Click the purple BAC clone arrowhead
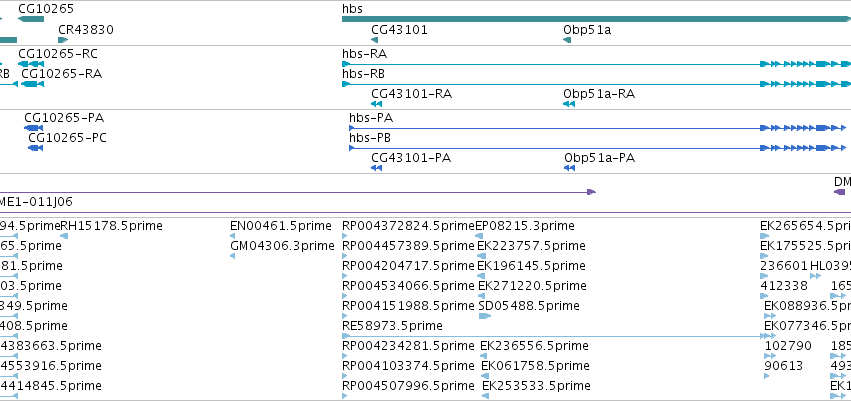Image resolution: width=851 pixels, height=401 pixels. (x=591, y=191)
